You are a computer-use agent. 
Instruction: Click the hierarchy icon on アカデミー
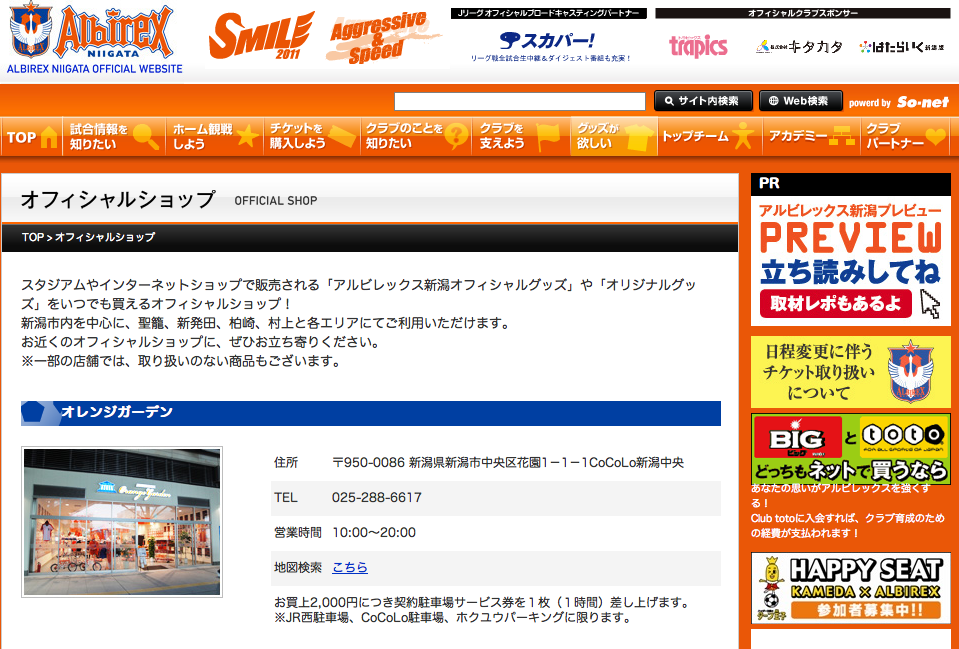pyautogui.click(x=841, y=137)
